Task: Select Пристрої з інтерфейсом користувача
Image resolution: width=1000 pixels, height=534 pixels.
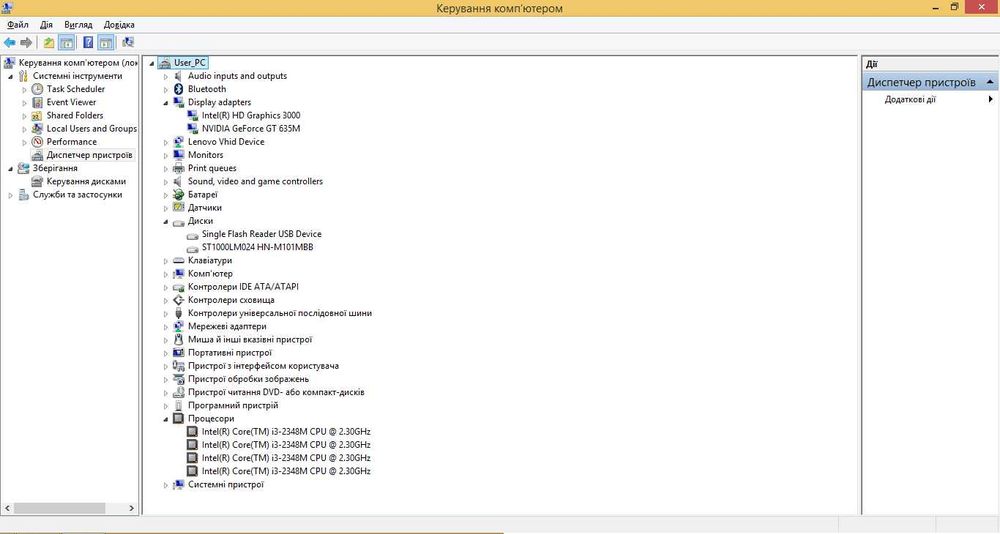Action: [263, 366]
